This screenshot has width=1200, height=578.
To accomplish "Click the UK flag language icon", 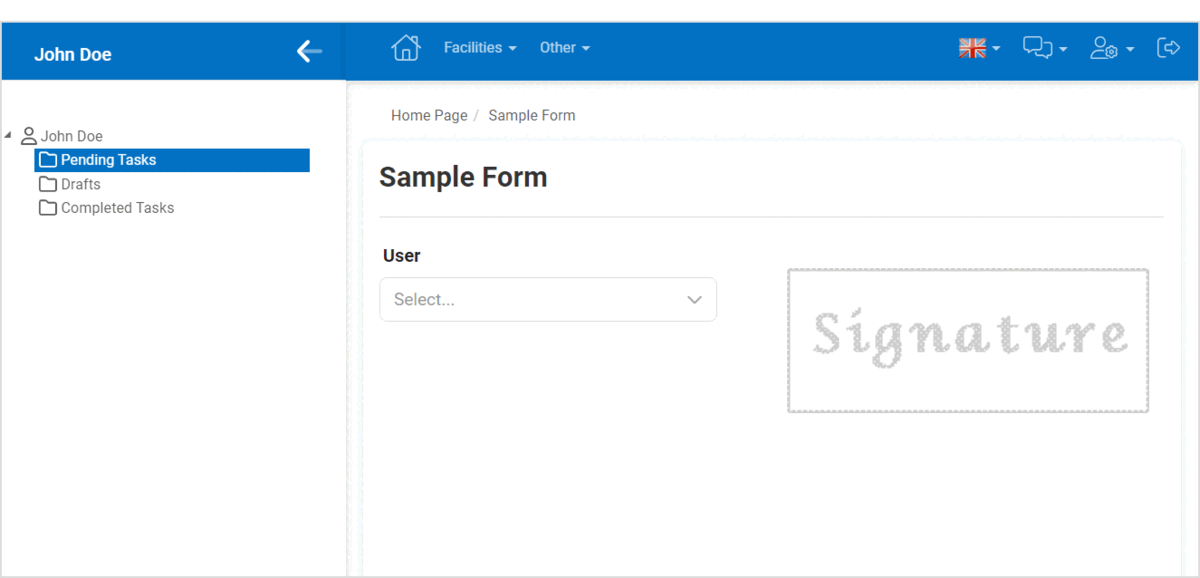I will (970, 46).
